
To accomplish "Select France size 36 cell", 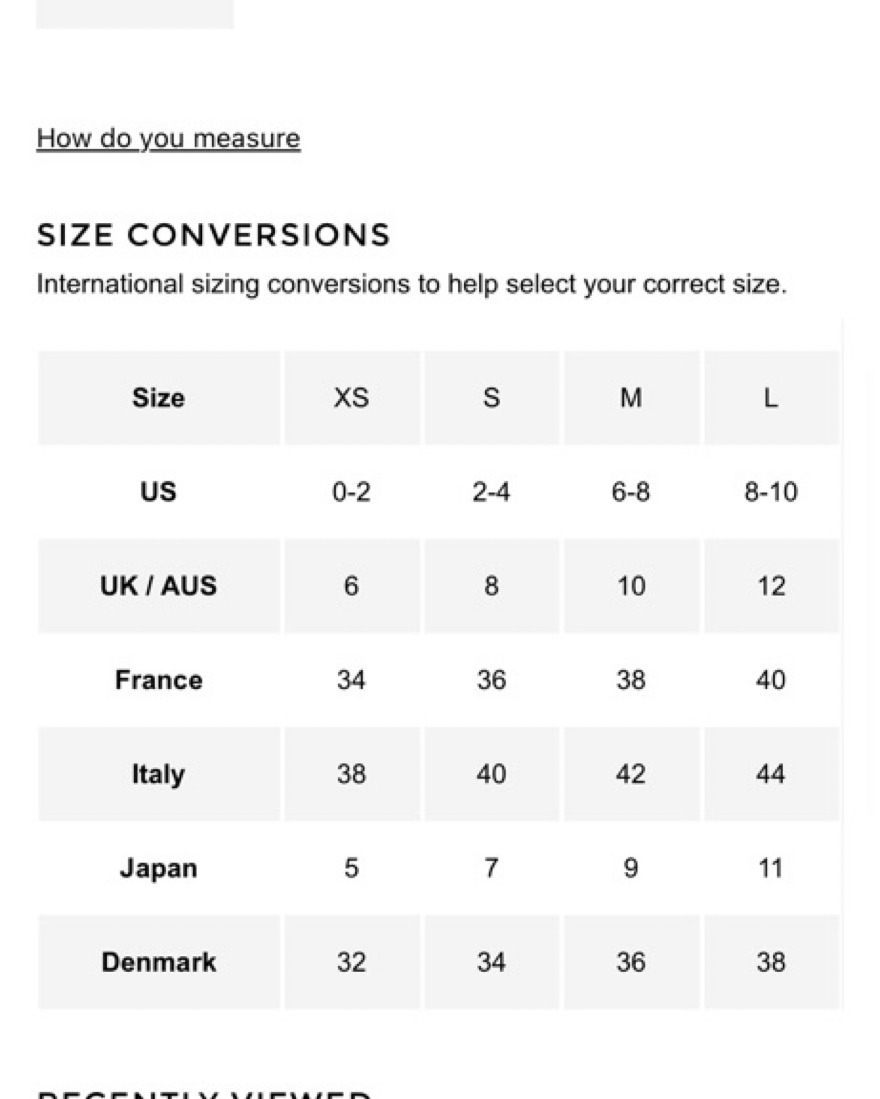I will pos(491,680).
